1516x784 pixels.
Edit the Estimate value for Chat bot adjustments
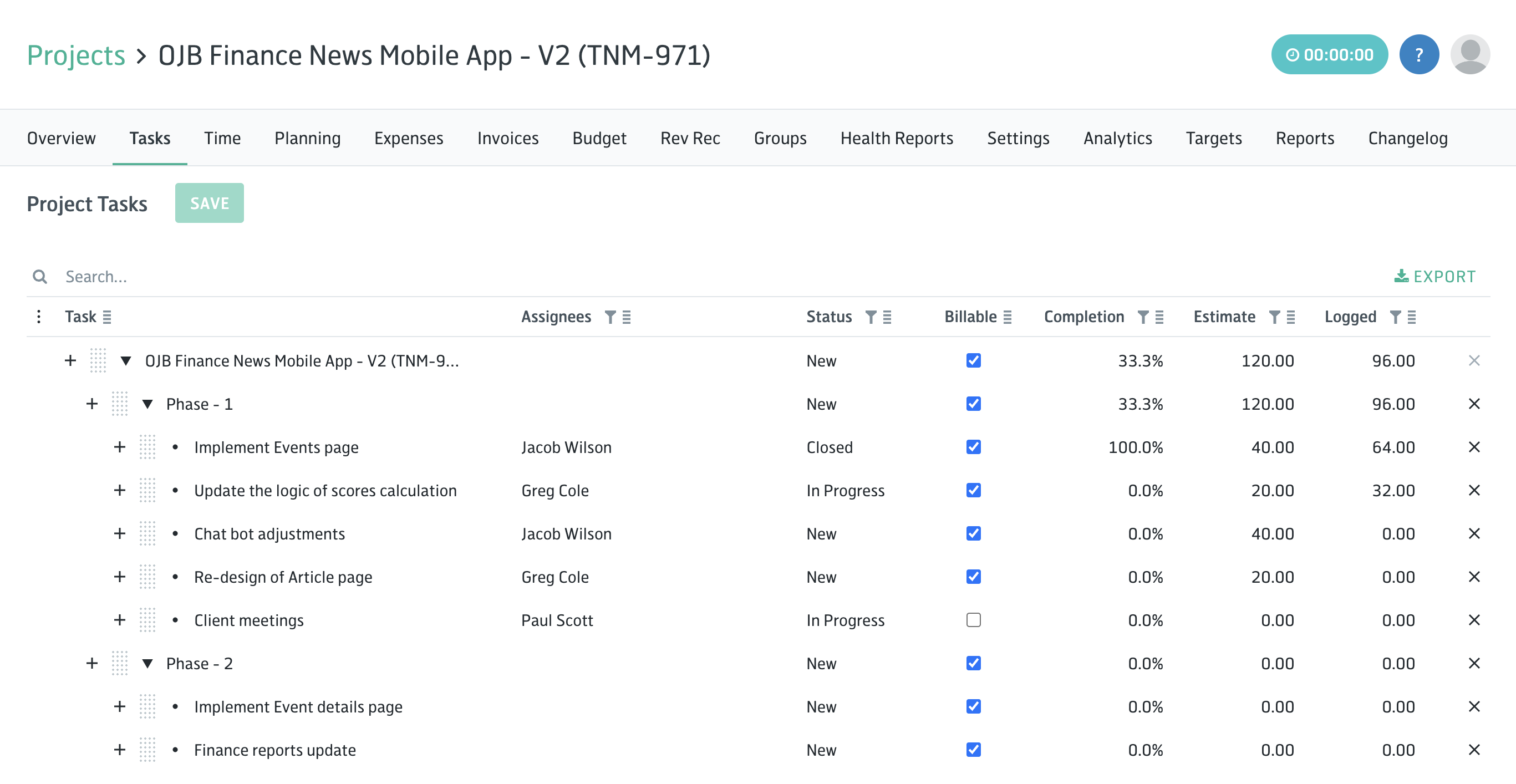(x=1273, y=534)
